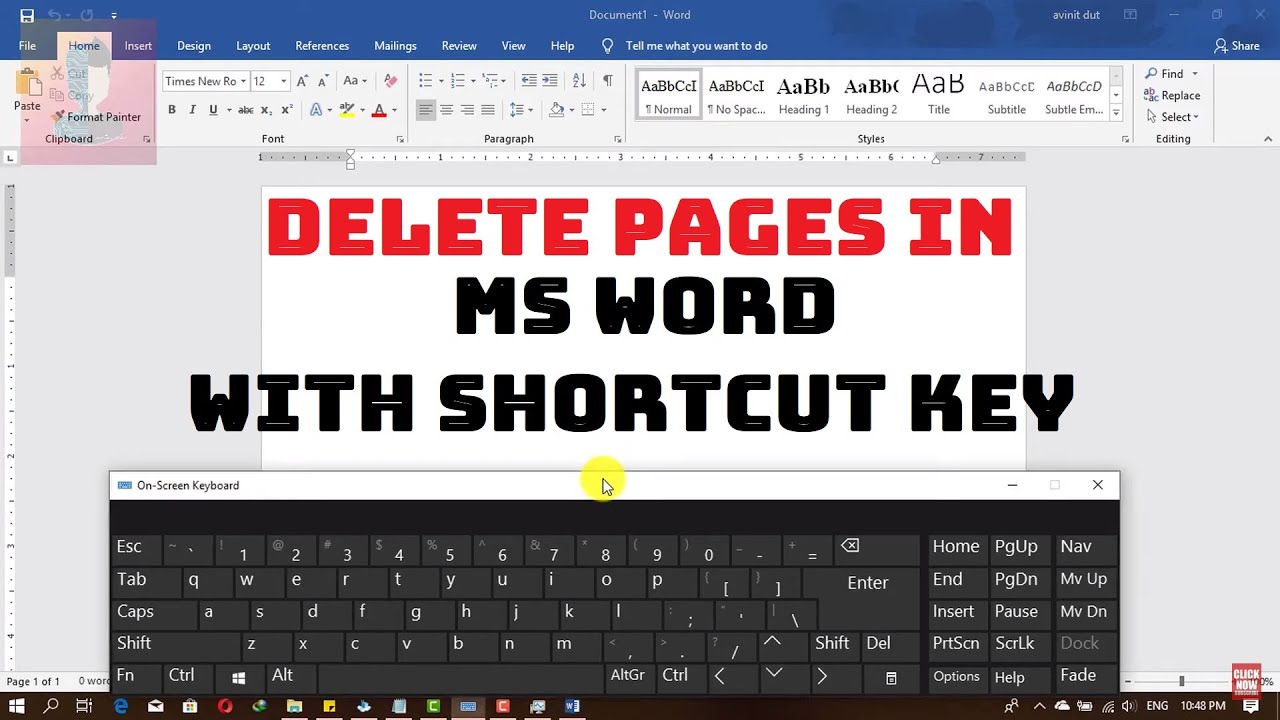
Task: Launch Microsoft Edge from the taskbar
Action: (121, 706)
